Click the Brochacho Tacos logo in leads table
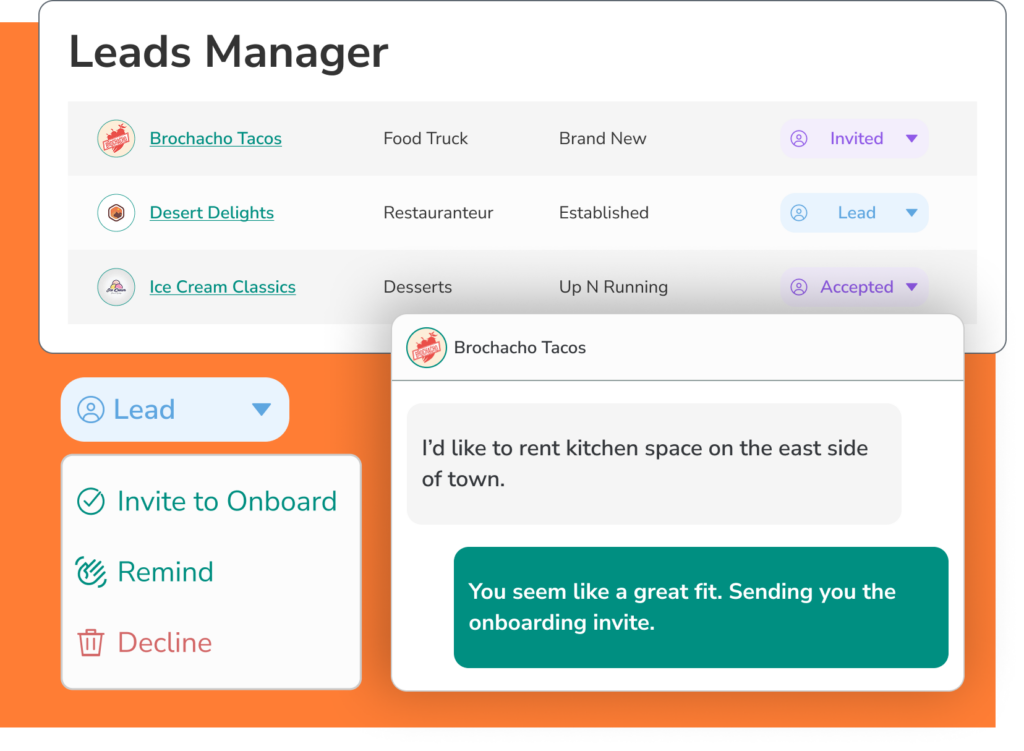Viewport: 1024px width, 751px height. 116,138
